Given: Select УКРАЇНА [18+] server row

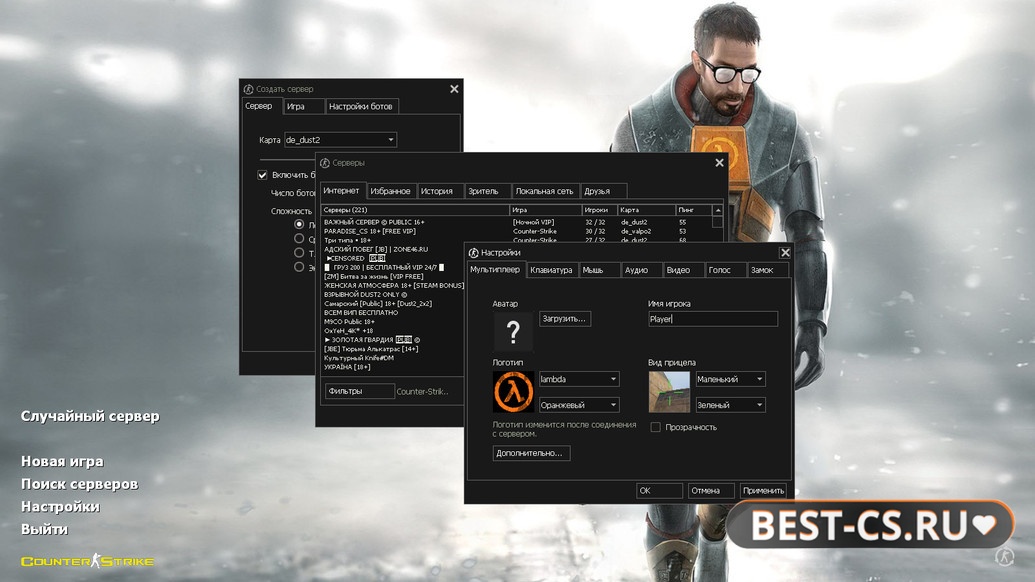Looking at the screenshot, I should 393,367.
